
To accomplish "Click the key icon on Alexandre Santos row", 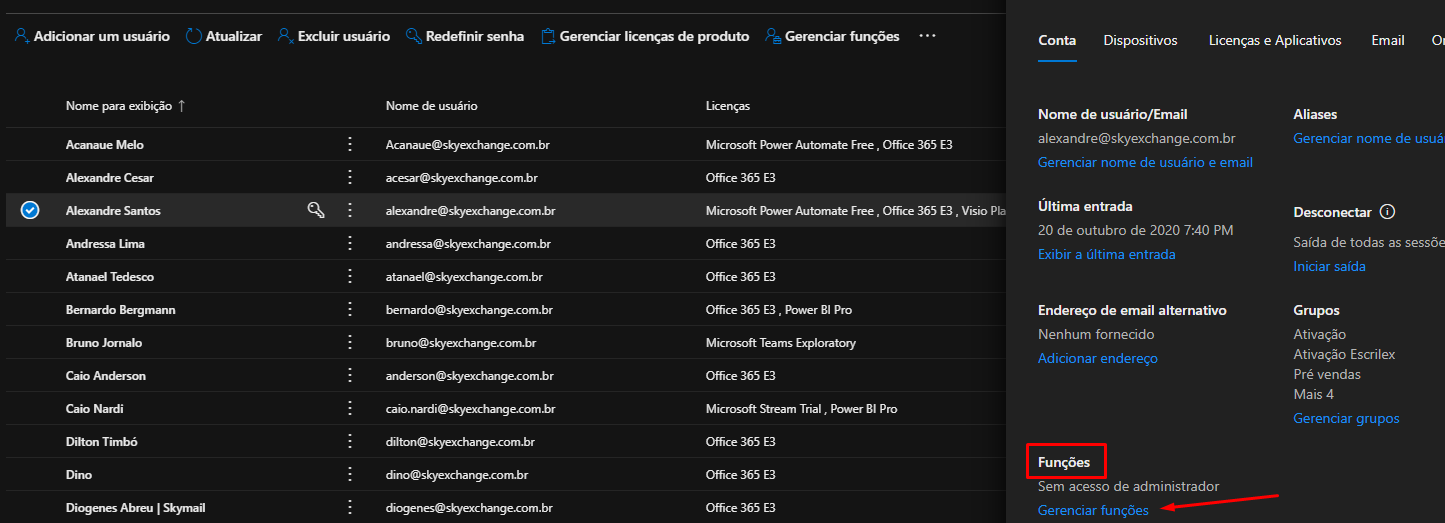I will tap(316, 210).
